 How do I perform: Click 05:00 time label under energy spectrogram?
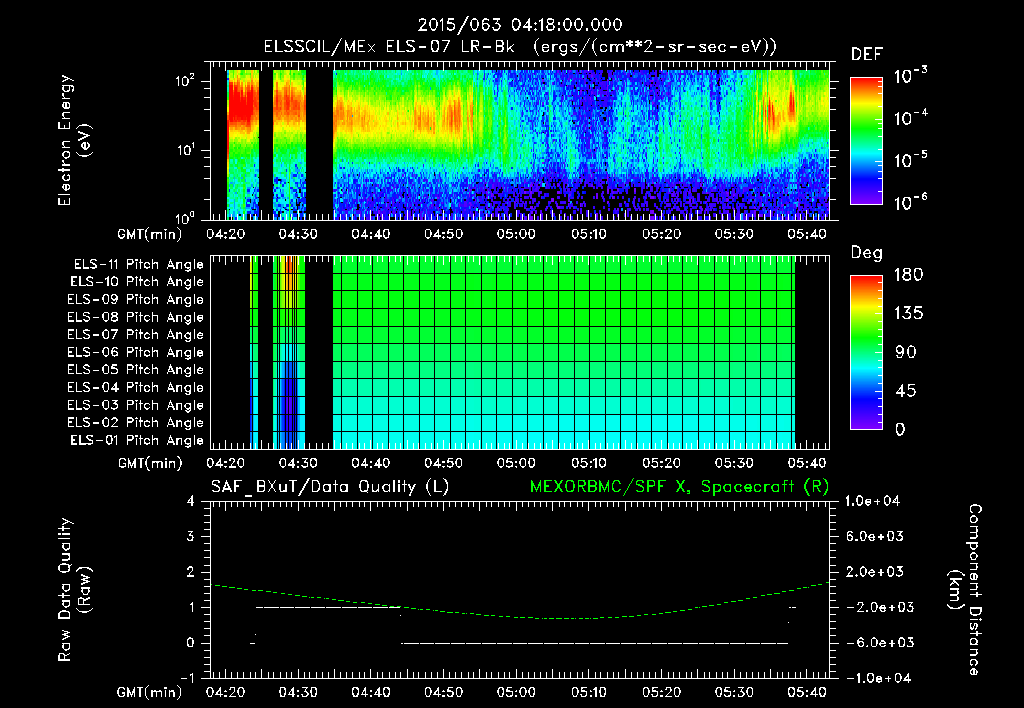pos(516,234)
